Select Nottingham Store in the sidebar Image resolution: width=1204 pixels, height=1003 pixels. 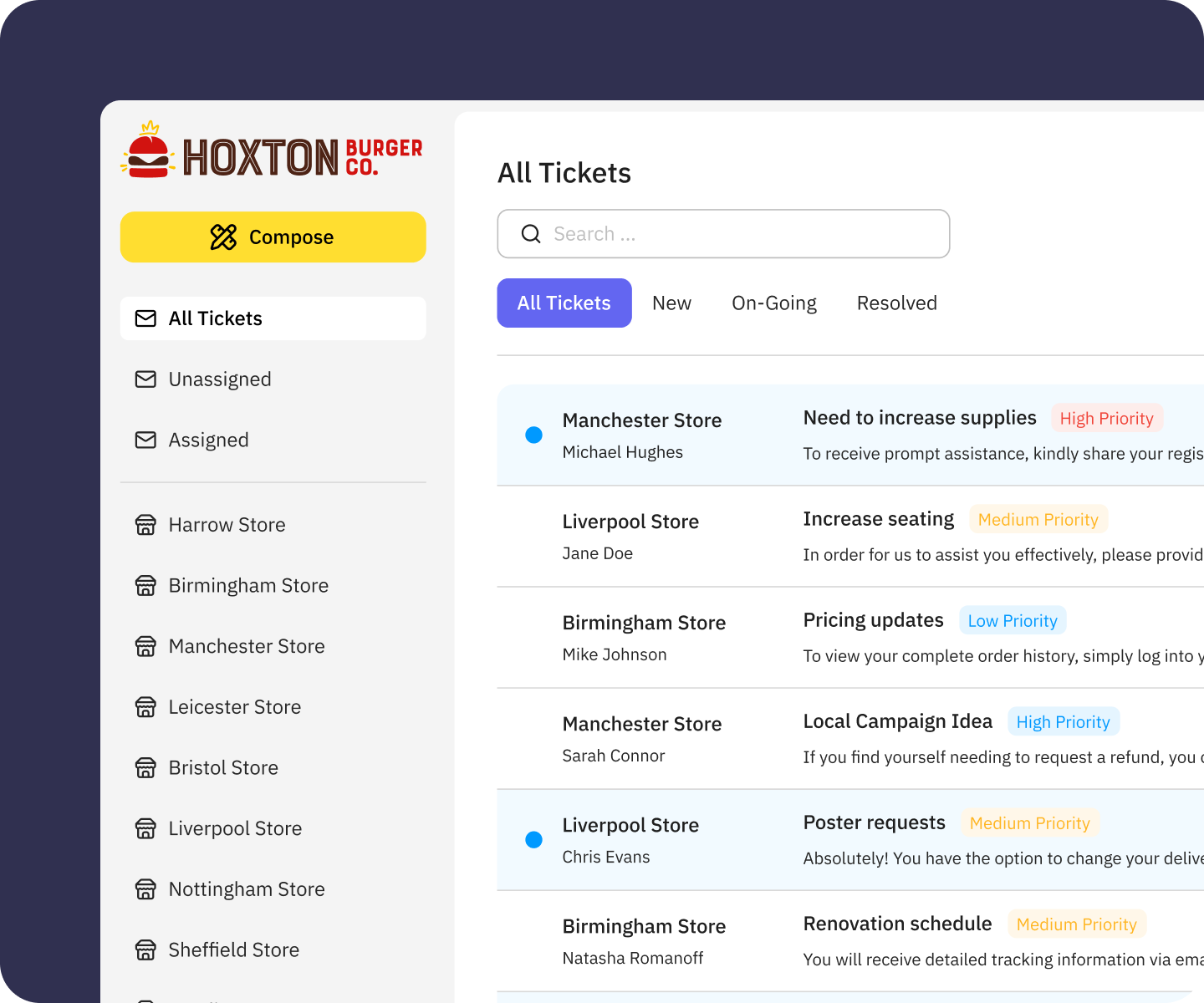click(x=273, y=889)
